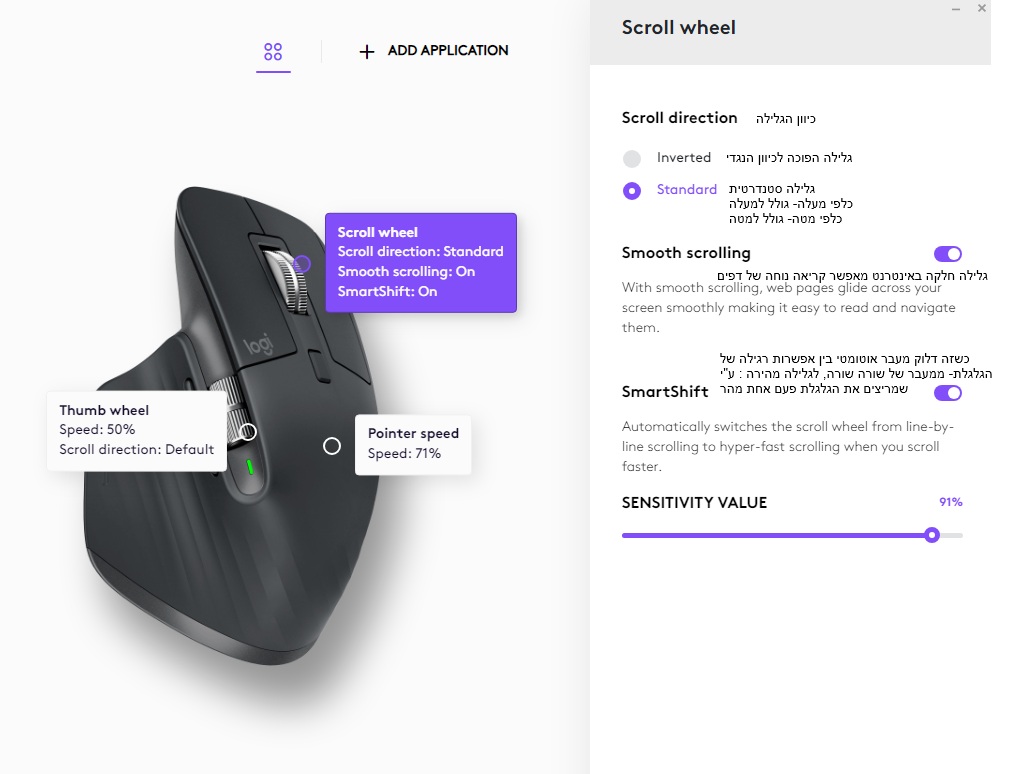The width and height of the screenshot is (1011, 774).
Task: Toggle Smooth scrolling off
Action: (x=947, y=254)
